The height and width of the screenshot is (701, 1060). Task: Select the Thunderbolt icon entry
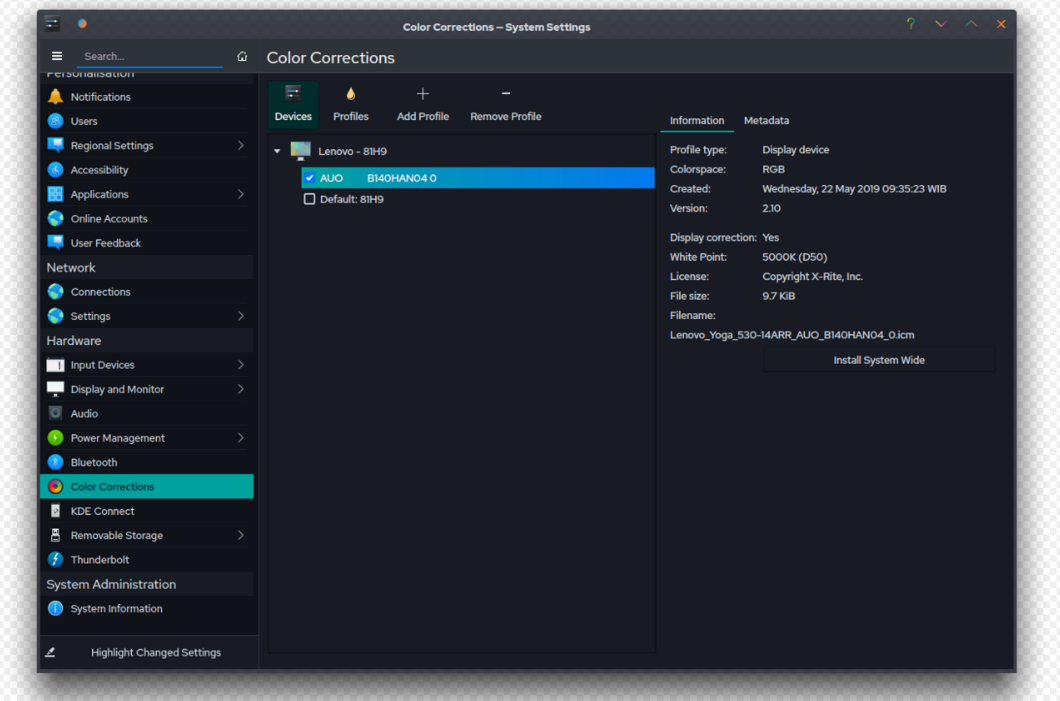coord(55,560)
